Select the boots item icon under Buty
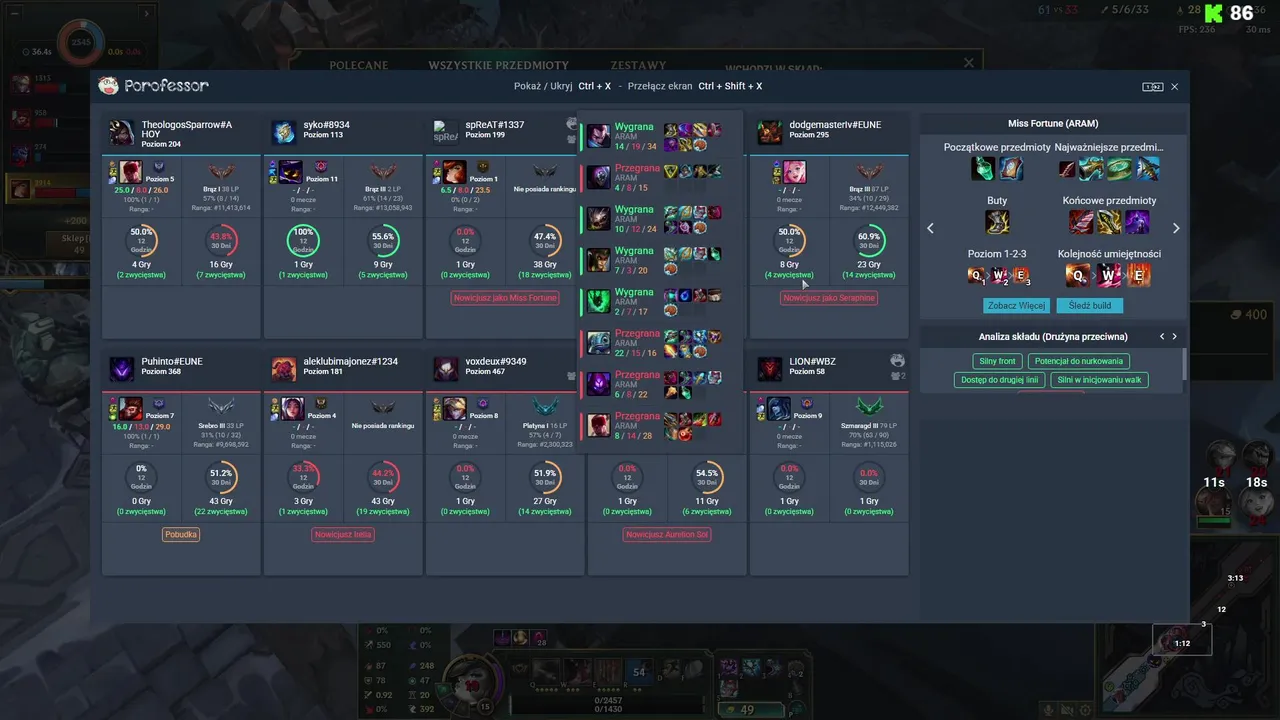1280x720 pixels. coord(997,221)
